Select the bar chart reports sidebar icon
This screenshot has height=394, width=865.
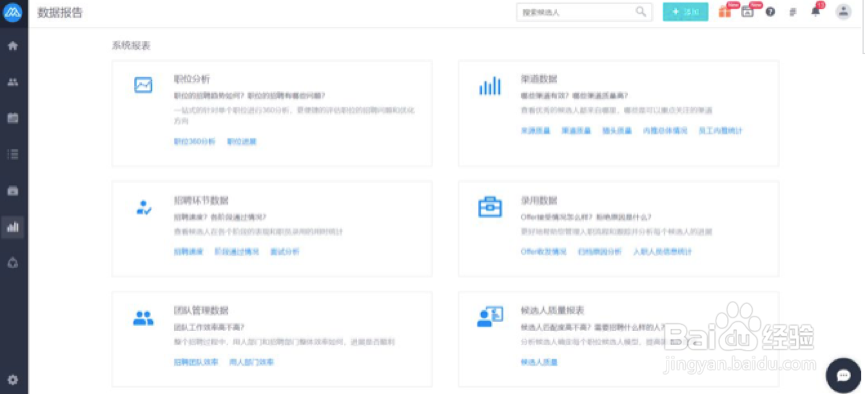[13, 227]
